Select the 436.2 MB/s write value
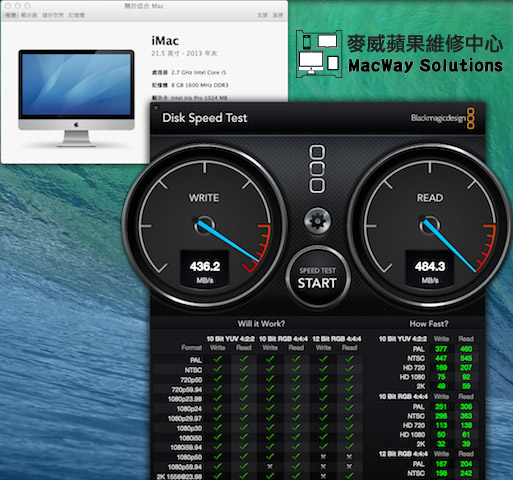The height and width of the screenshot is (480, 513). coord(205,266)
